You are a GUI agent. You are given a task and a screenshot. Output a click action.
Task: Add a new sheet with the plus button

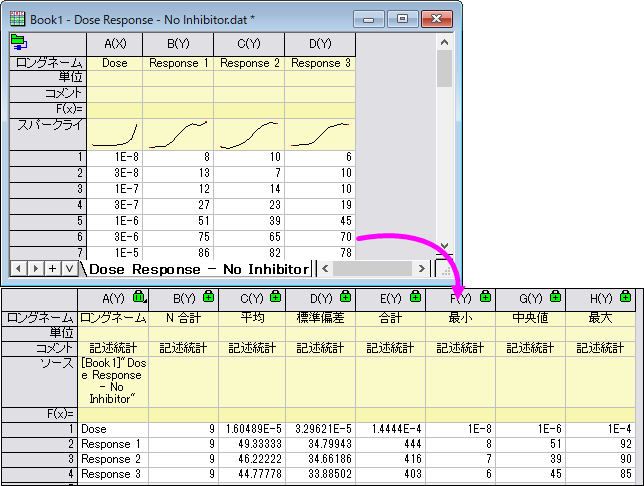tap(53, 269)
